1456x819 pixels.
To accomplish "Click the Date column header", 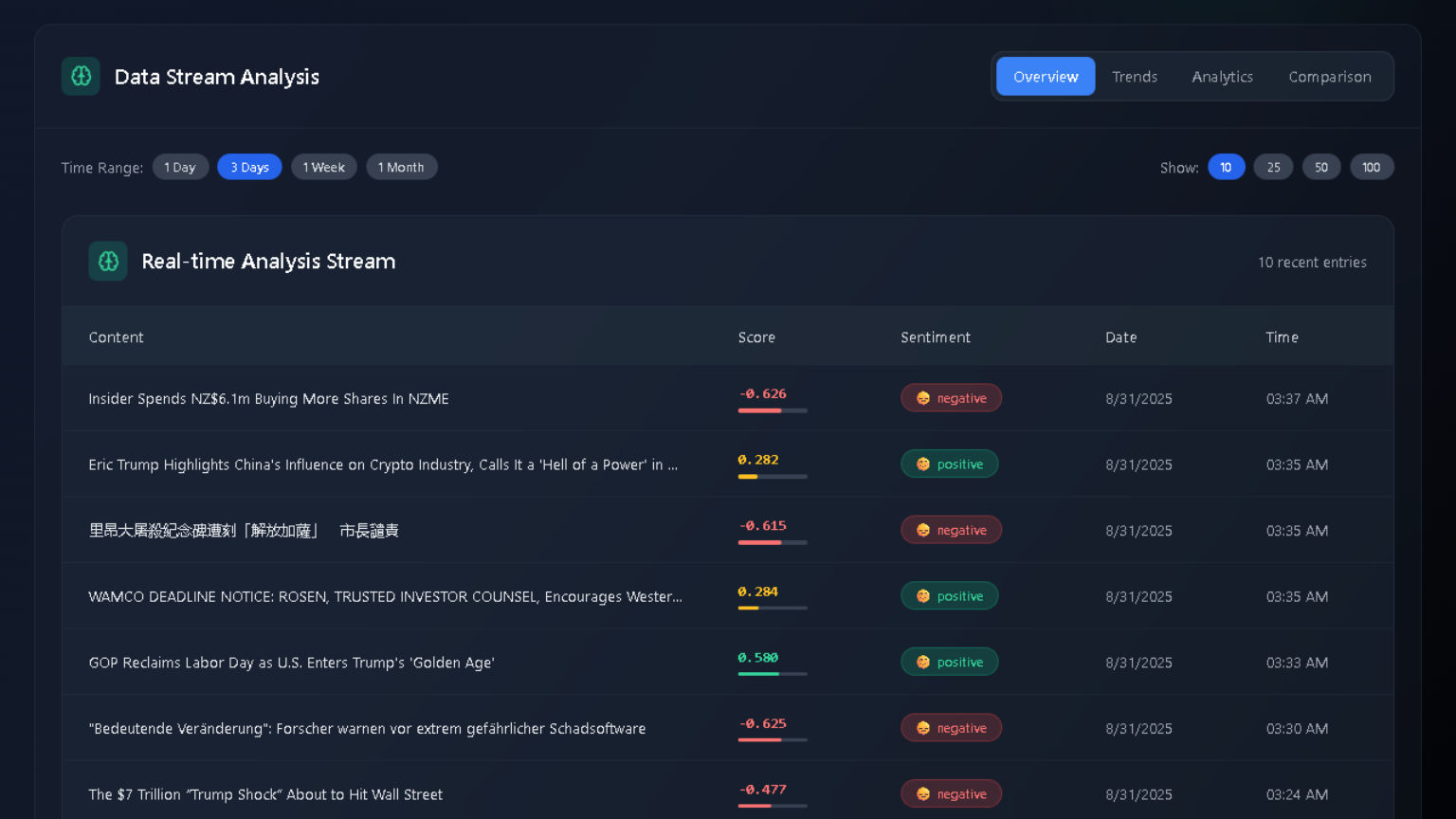I will coord(1120,337).
